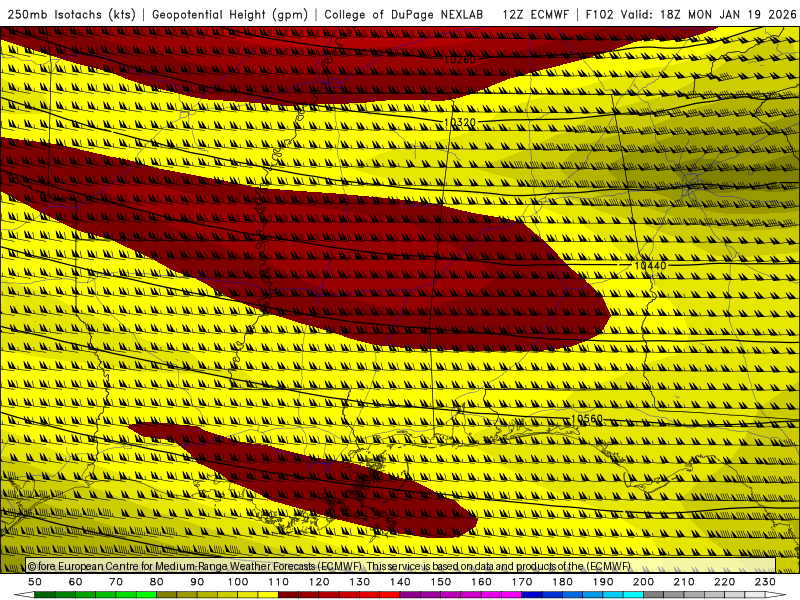Click the legend value 120
800x600 pixels.
pos(319,582)
